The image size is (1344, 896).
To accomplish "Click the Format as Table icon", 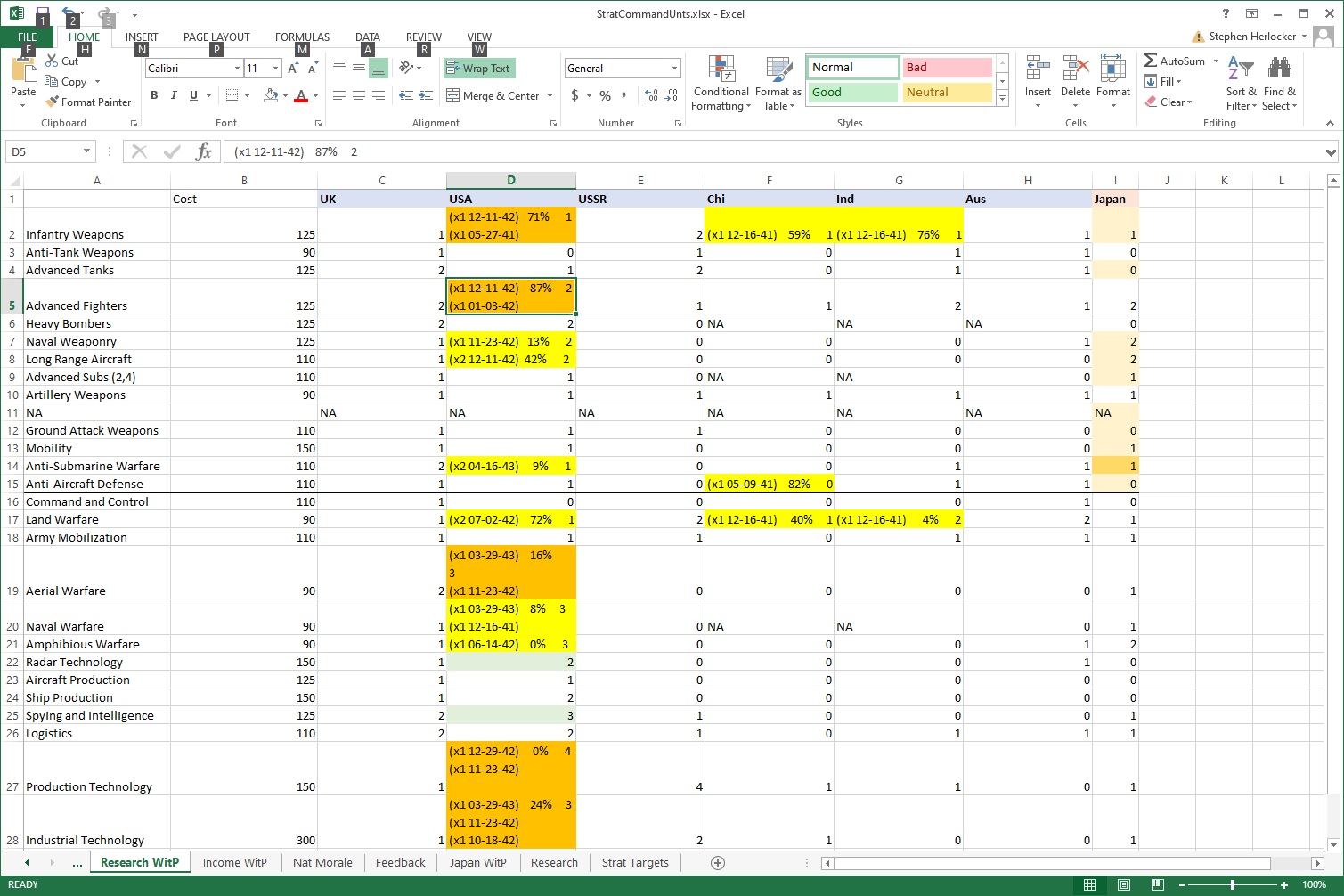I will [x=778, y=70].
